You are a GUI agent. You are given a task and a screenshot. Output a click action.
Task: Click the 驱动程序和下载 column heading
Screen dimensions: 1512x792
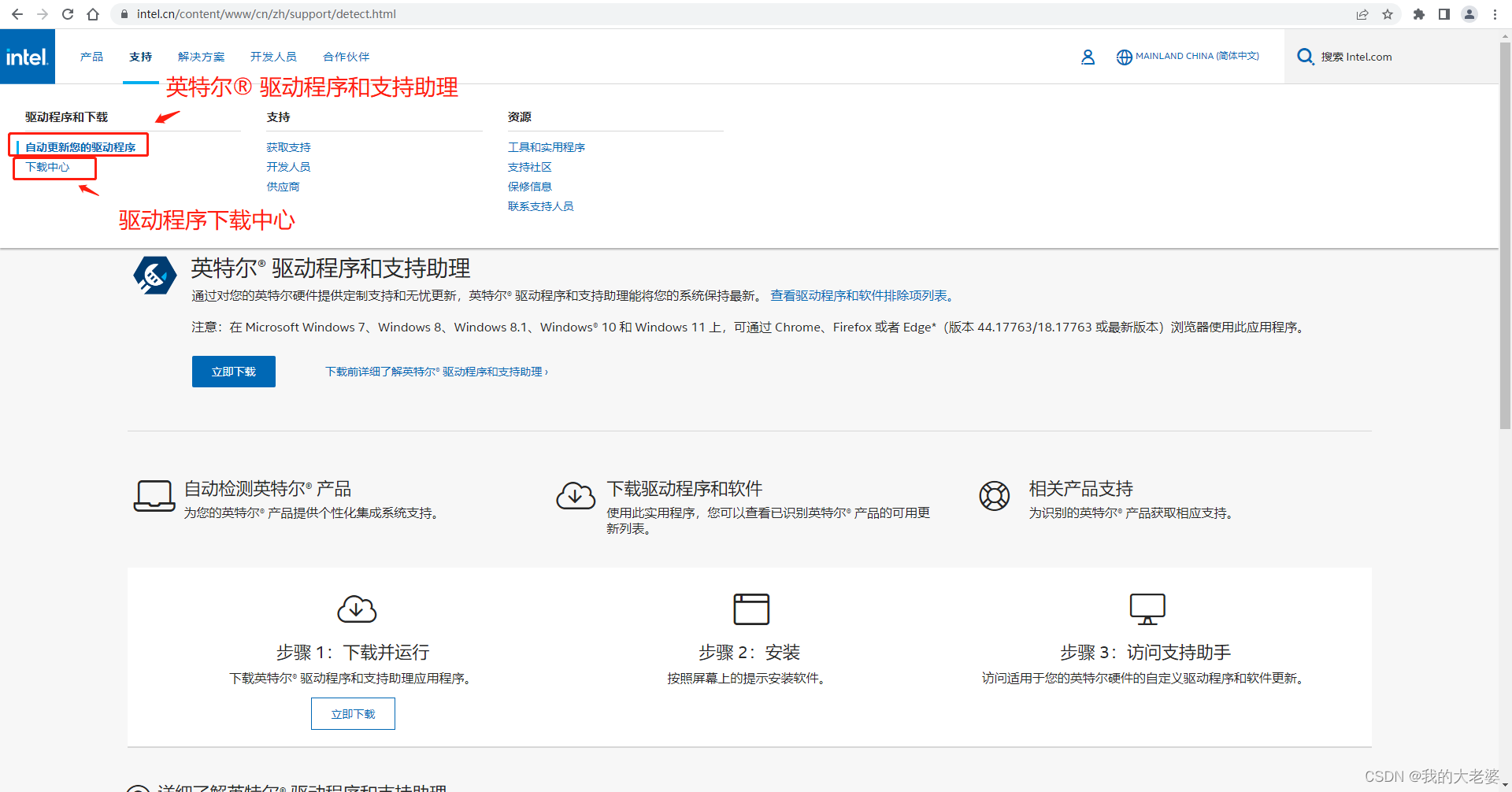(66, 117)
